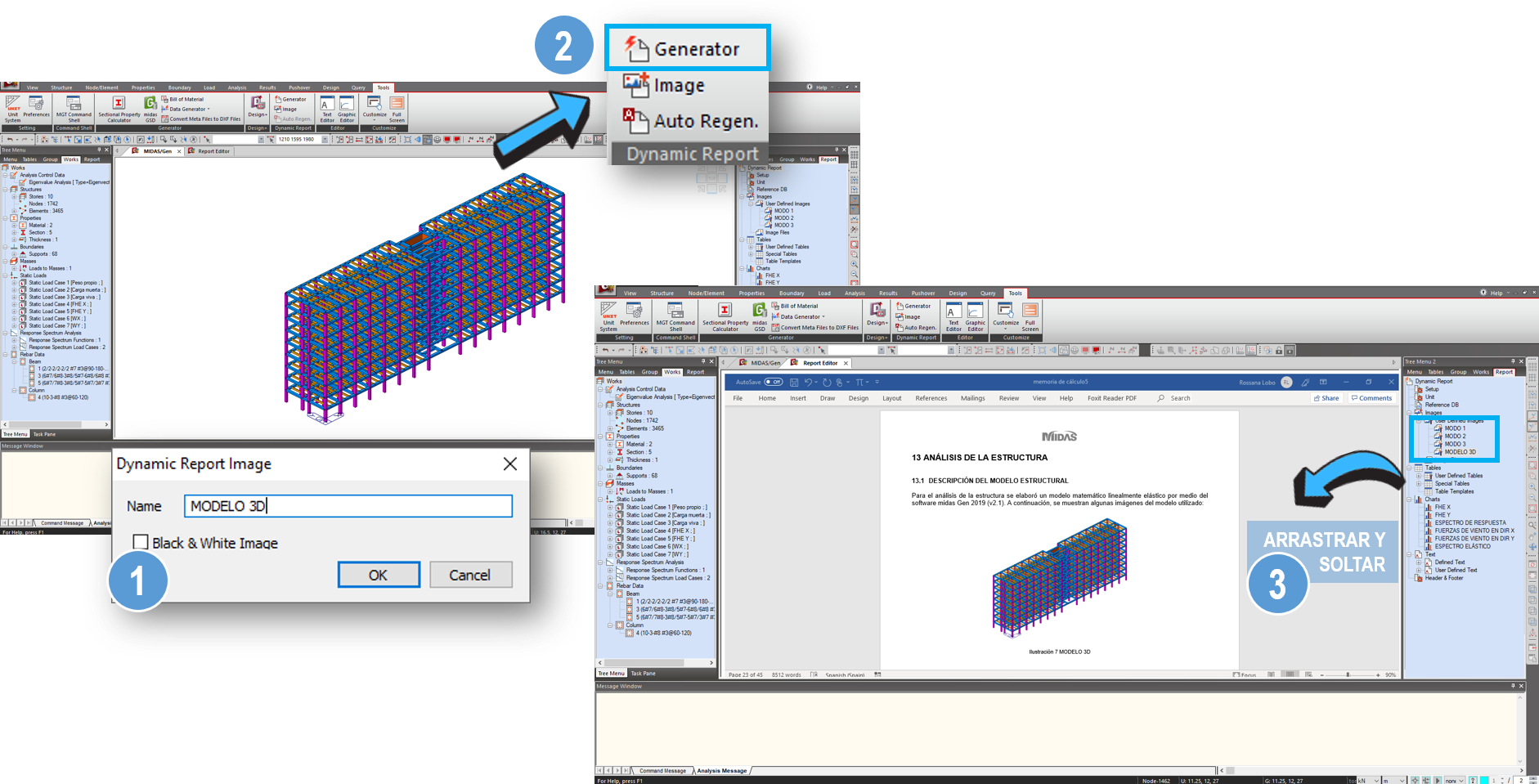Switch to MIDAS/Gen tab in lower-right window
Image resolution: width=1539 pixels, height=784 pixels.
(765, 363)
